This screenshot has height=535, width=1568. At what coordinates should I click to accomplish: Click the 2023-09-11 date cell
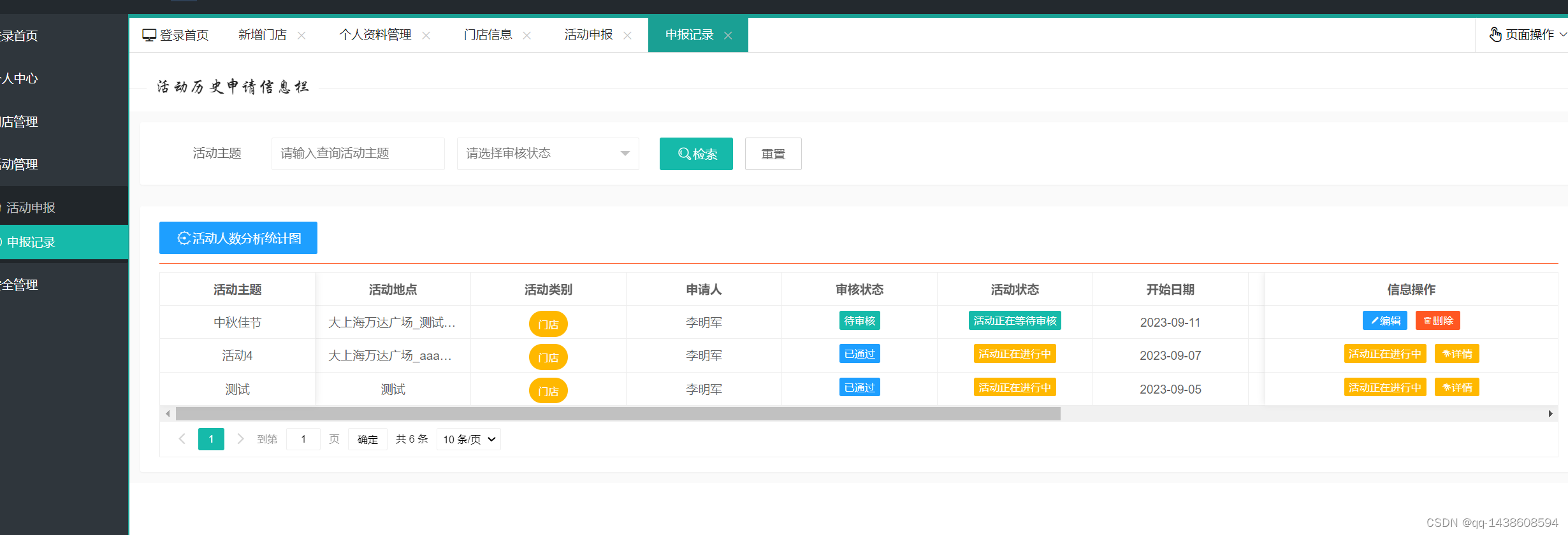pos(1170,322)
